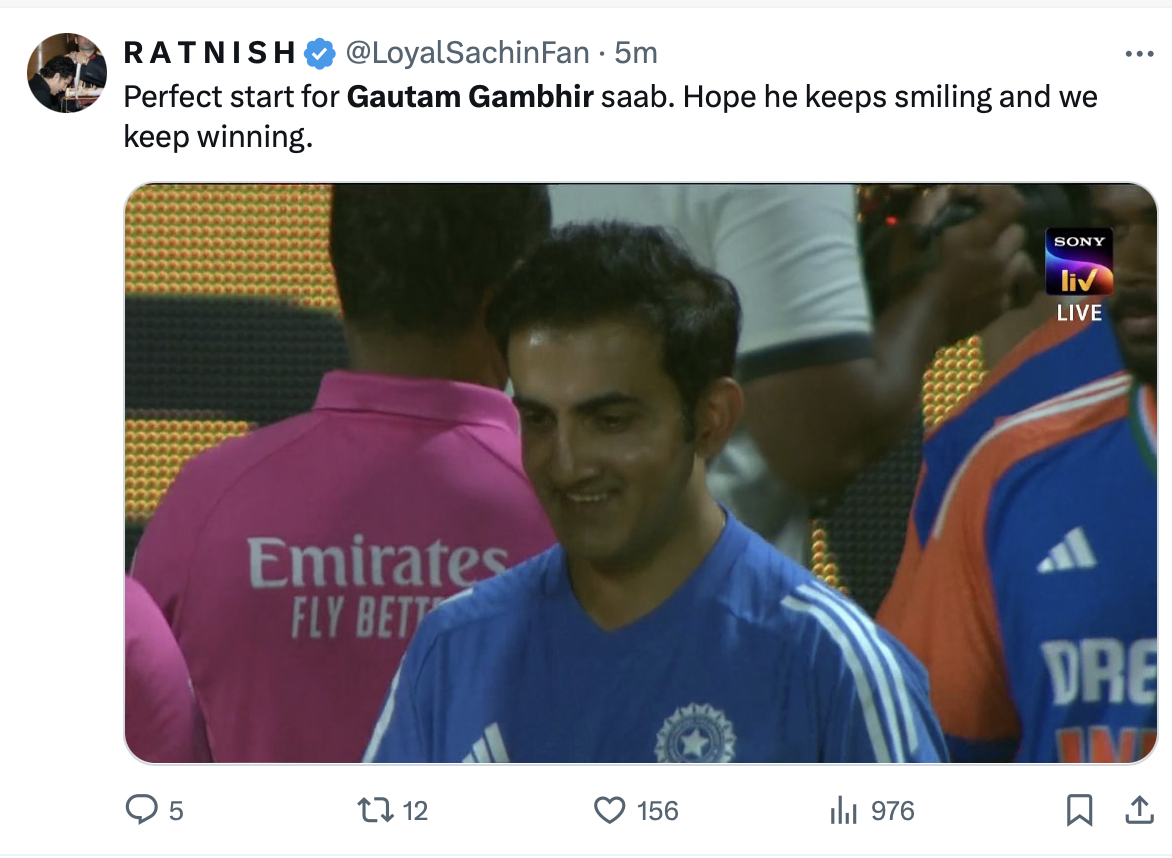
Task: Click the 5m timestamp
Action: 636,53
